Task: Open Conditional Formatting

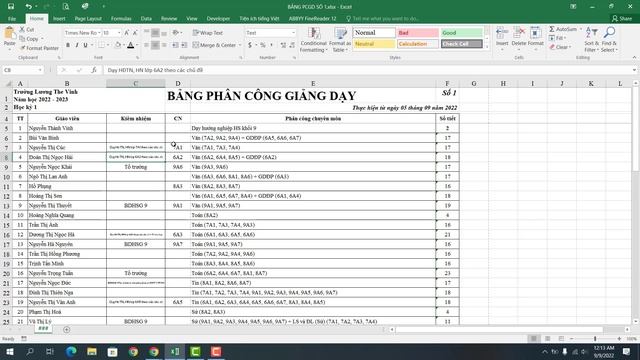Action: 313,40
